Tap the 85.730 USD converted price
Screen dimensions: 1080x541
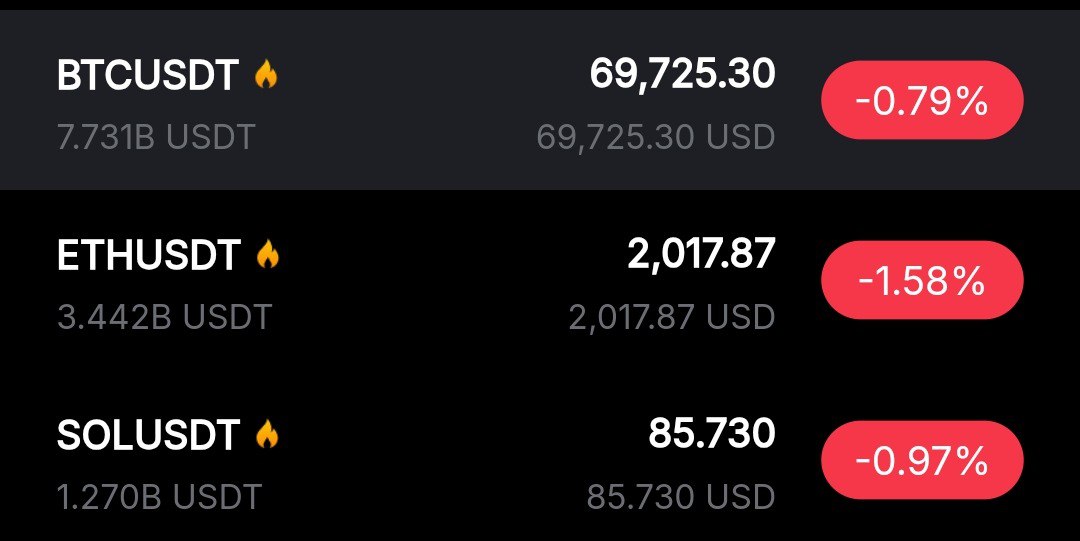(680, 496)
